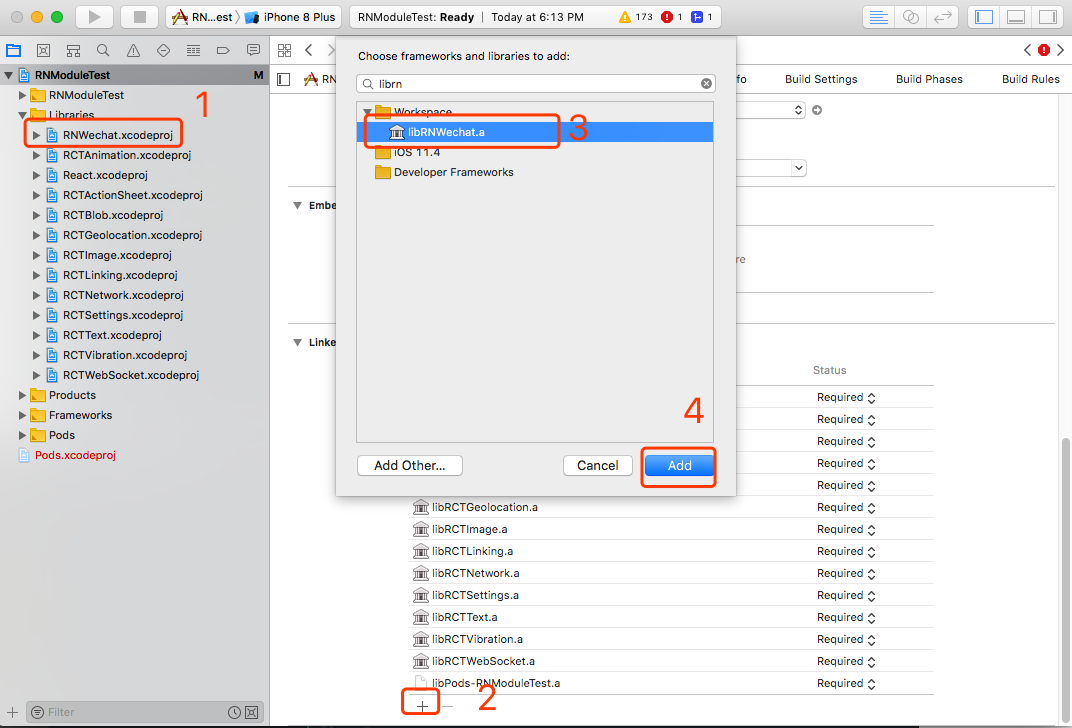Select libRNWechat.a in the list
This screenshot has height=728, width=1072.
tap(535, 132)
